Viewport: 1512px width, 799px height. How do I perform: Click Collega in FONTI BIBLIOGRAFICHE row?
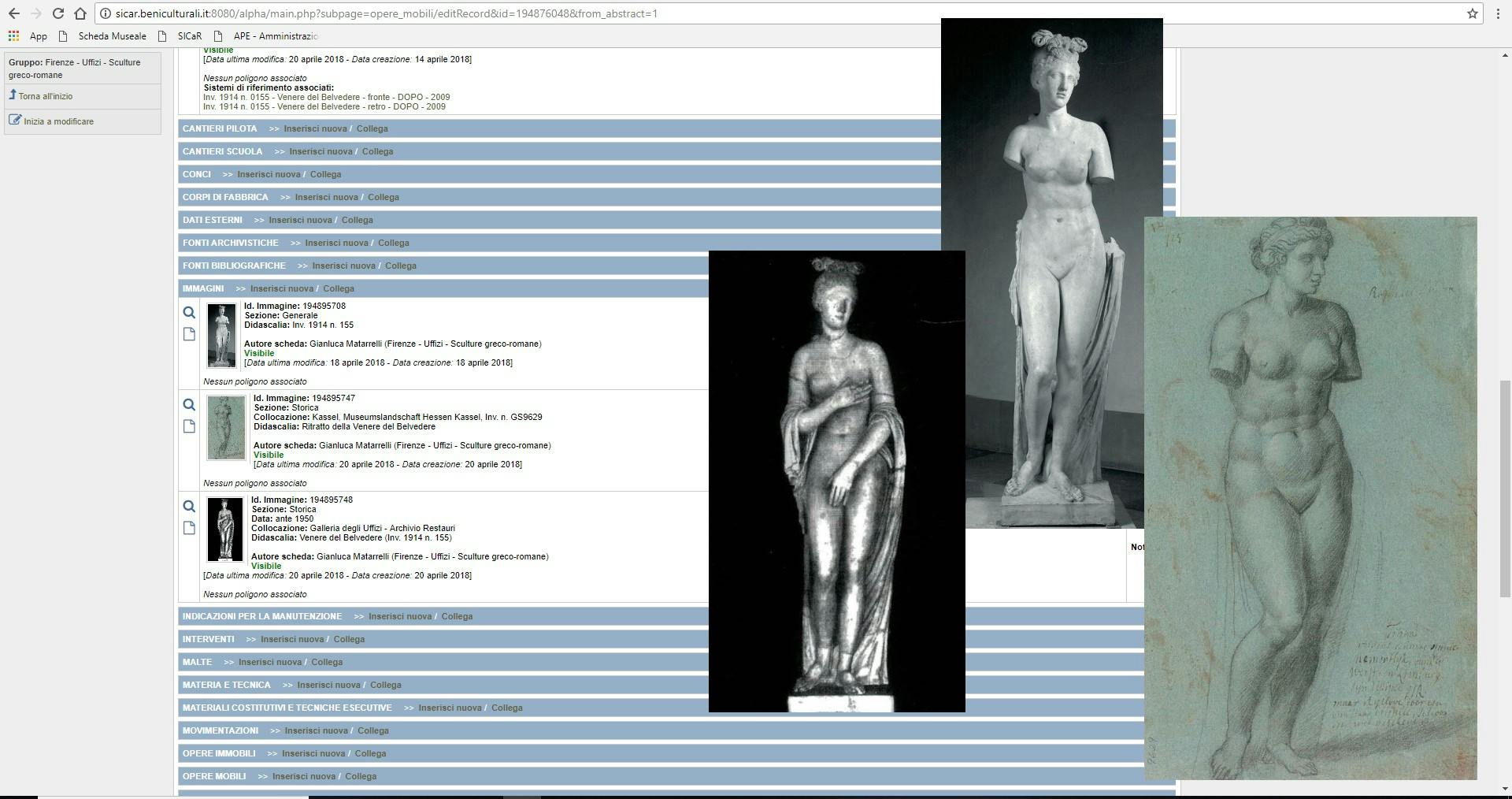pos(400,266)
